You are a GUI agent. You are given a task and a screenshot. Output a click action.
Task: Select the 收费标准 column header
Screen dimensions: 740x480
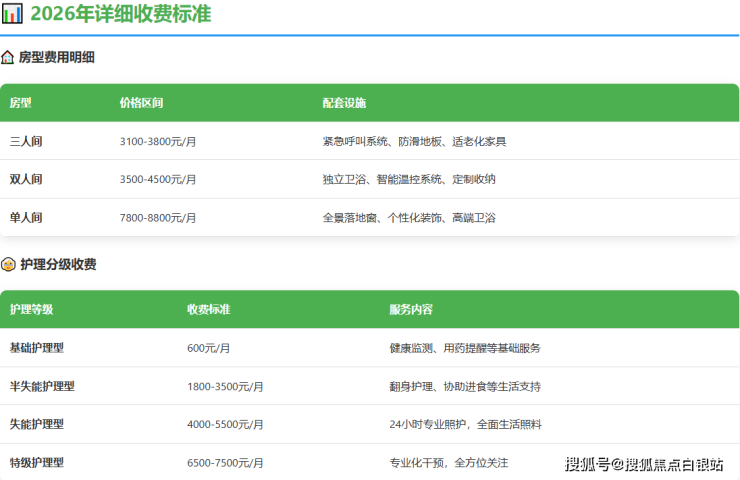coord(208,310)
